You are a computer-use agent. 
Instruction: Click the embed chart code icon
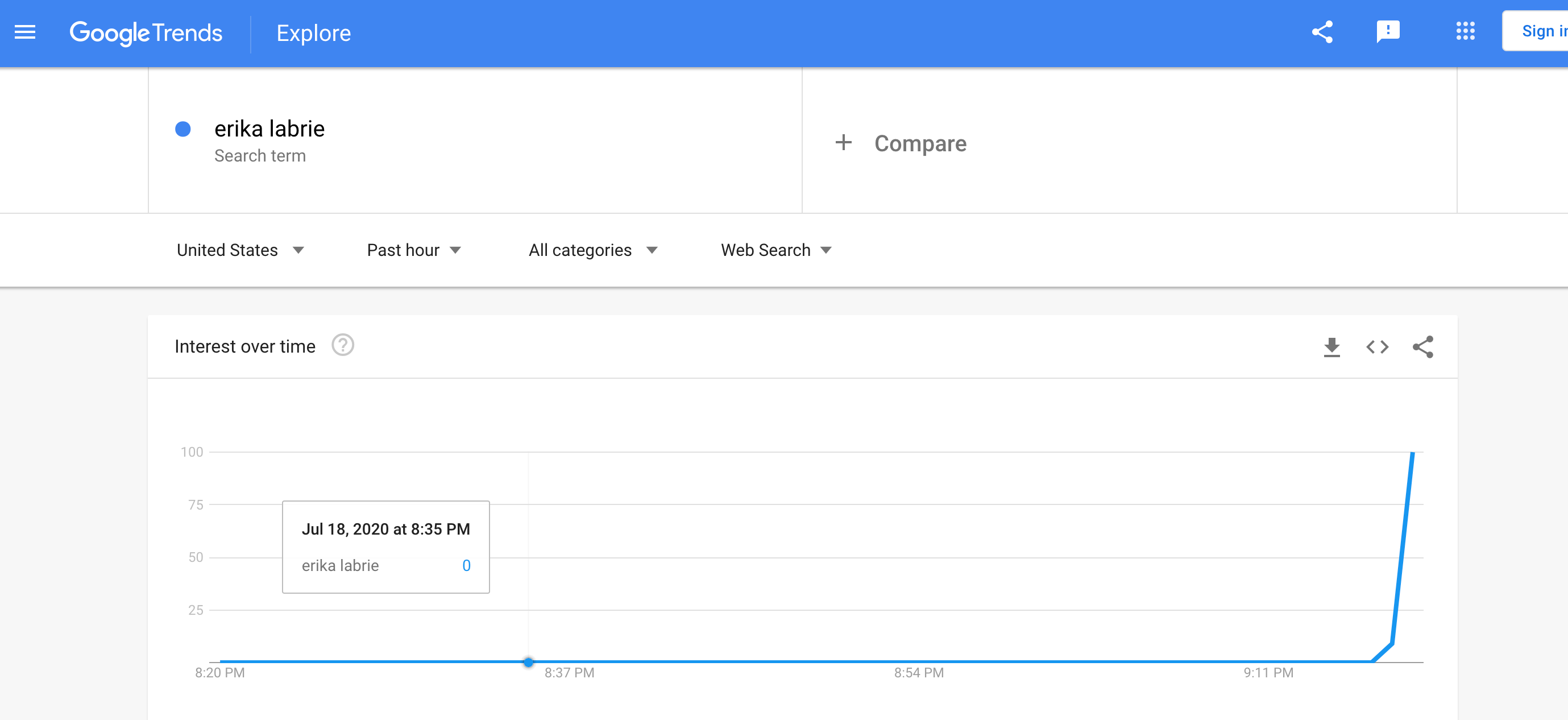click(1378, 346)
